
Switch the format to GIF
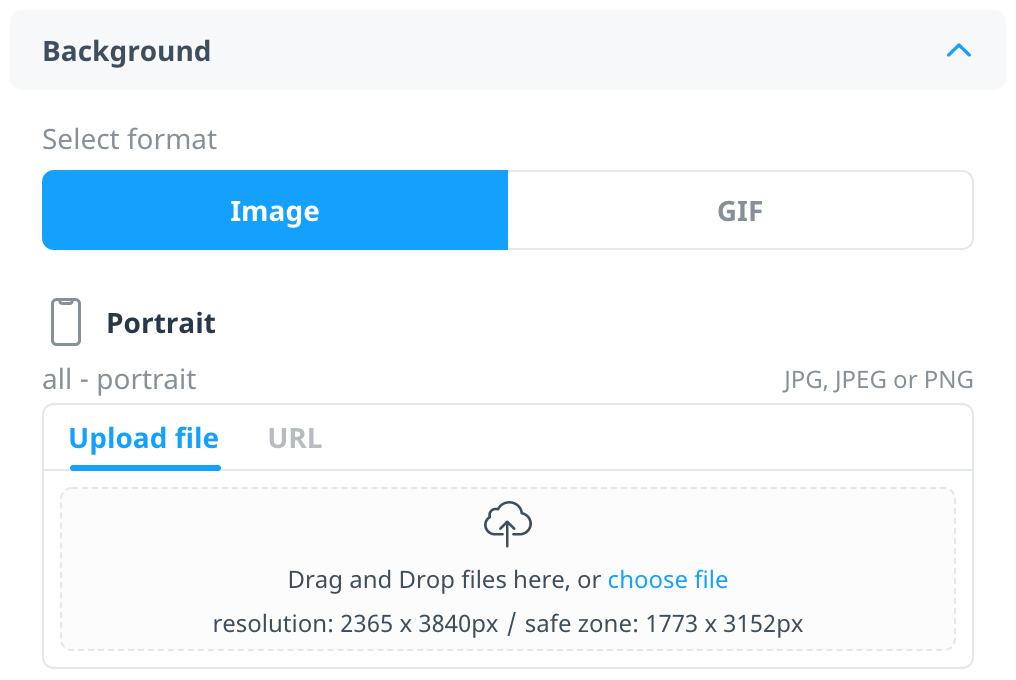(x=740, y=210)
